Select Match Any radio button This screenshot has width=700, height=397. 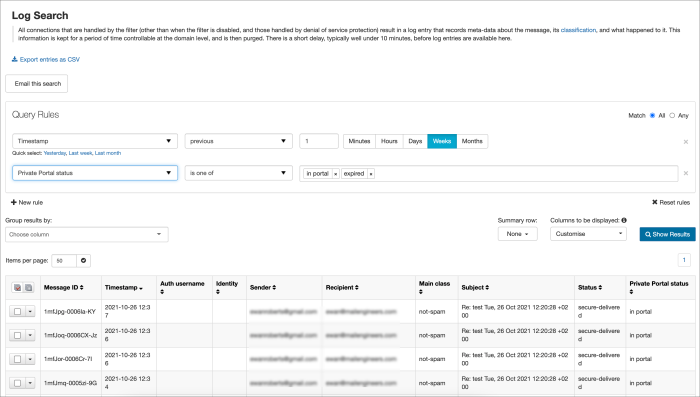672,116
